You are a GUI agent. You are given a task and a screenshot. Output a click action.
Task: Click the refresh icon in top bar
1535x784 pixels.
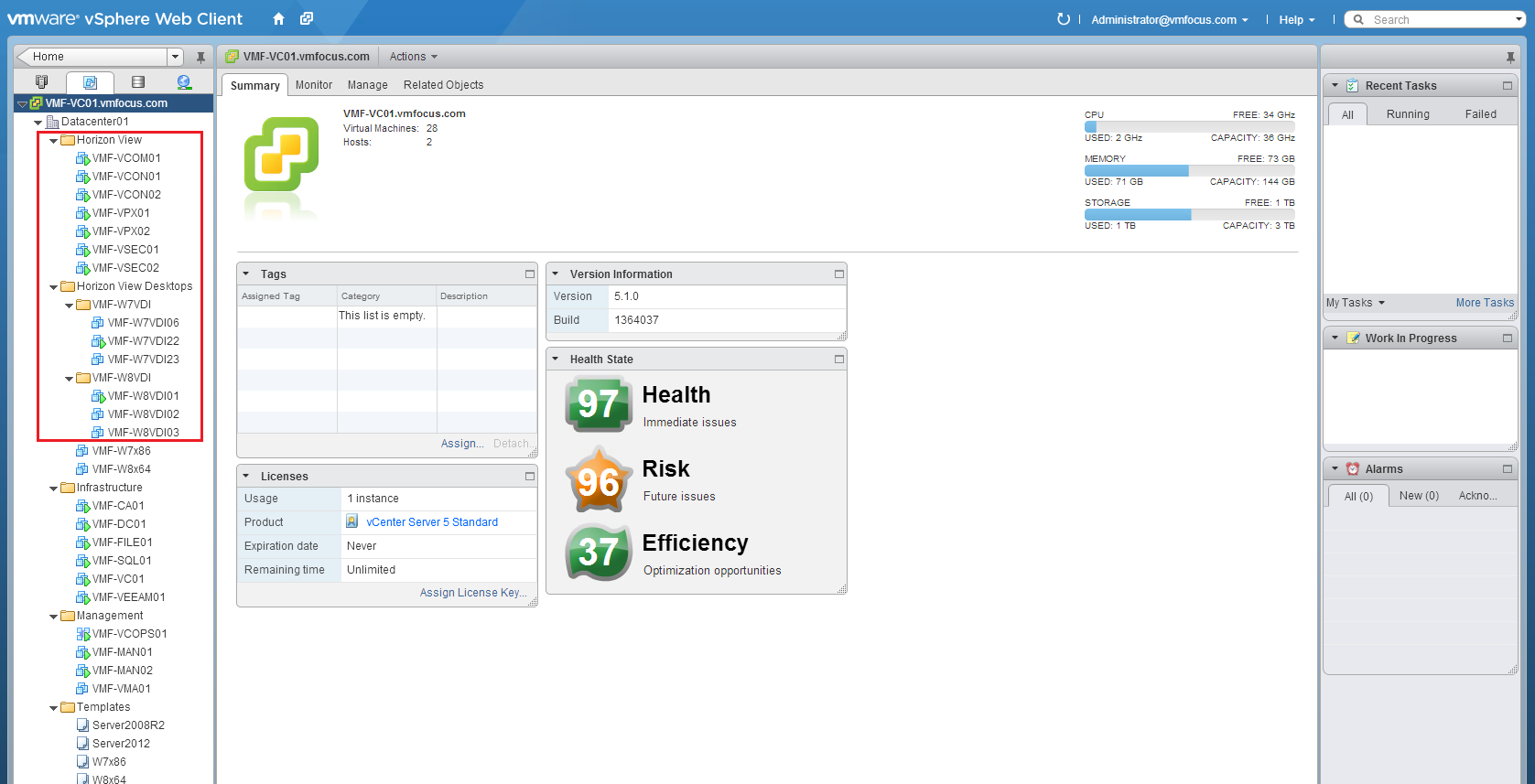click(1063, 19)
